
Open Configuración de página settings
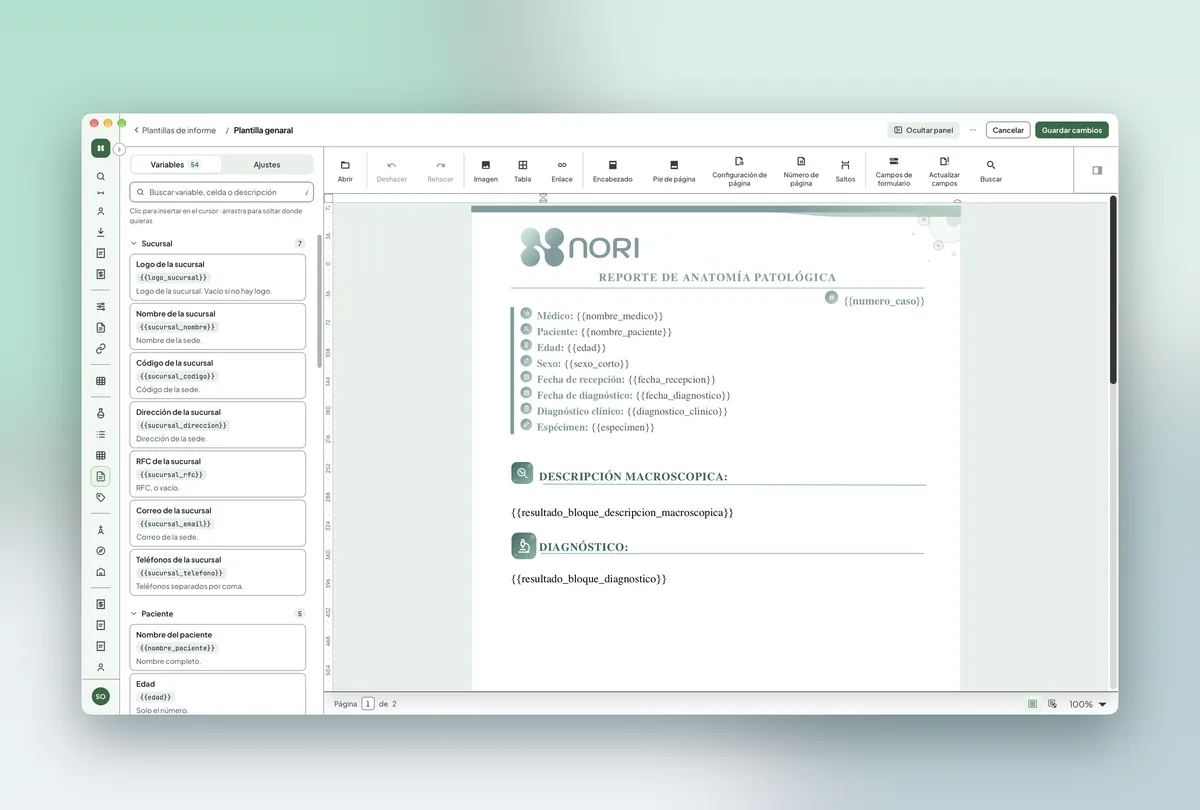click(x=739, y=171)
